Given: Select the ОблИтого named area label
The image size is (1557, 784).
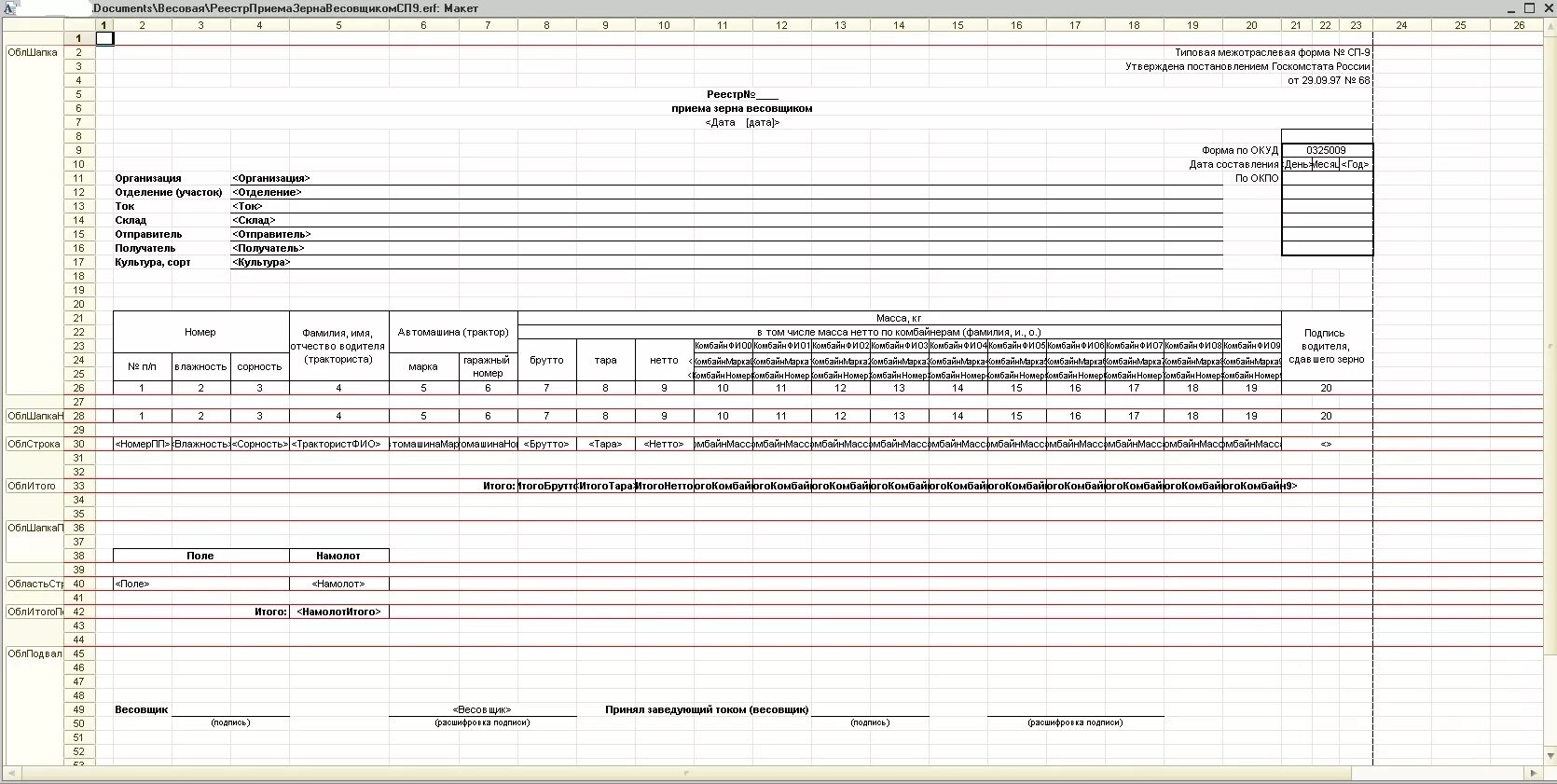Looking at the screenshot, I should 32,486.
